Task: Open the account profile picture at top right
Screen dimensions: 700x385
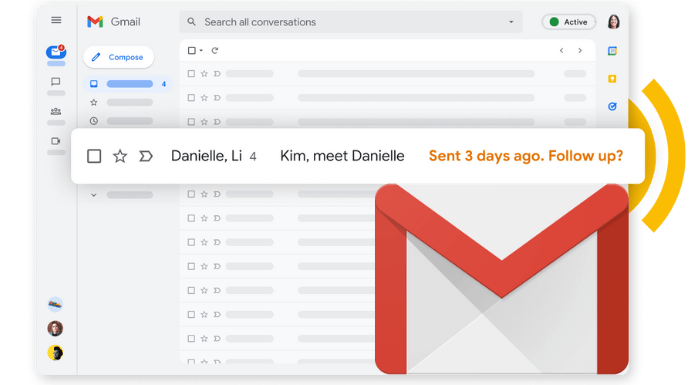Action: (x=614, y=21)
